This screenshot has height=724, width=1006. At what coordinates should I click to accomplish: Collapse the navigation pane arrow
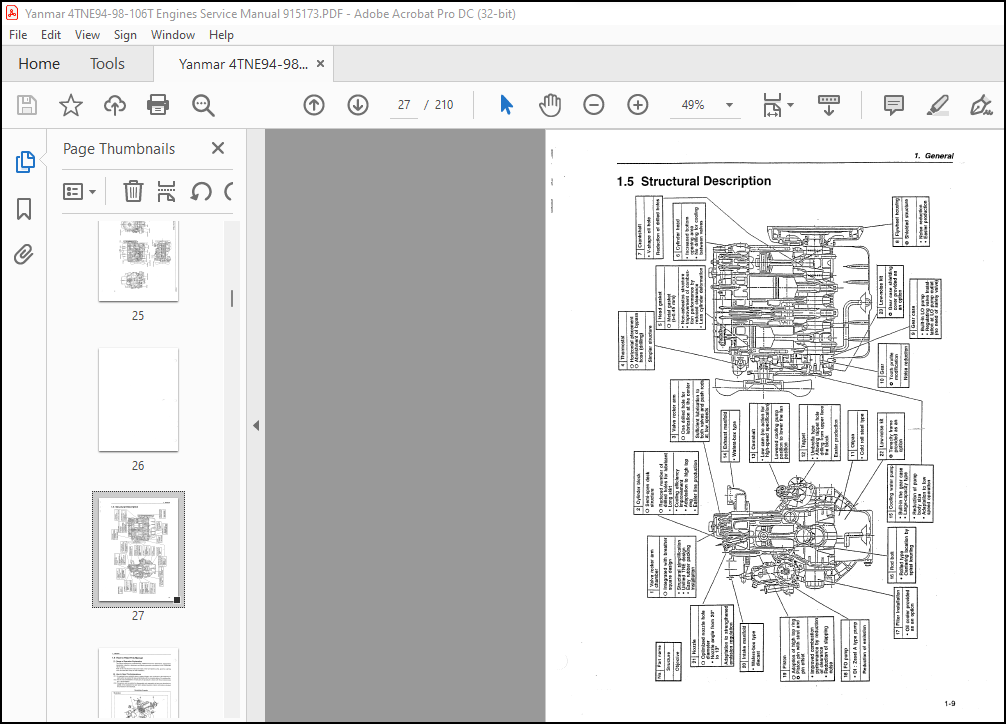coord(256,425)
